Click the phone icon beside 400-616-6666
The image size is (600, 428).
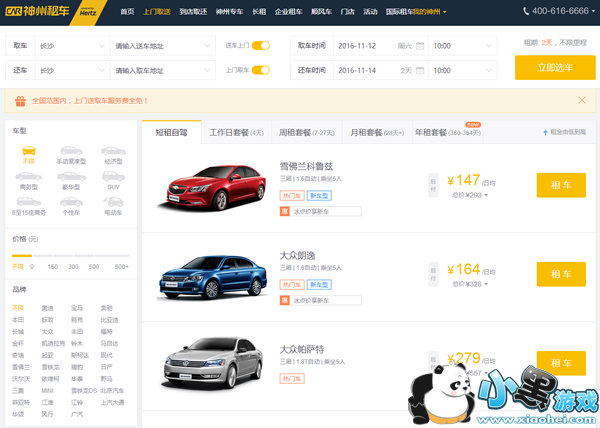tap(526, 11)
